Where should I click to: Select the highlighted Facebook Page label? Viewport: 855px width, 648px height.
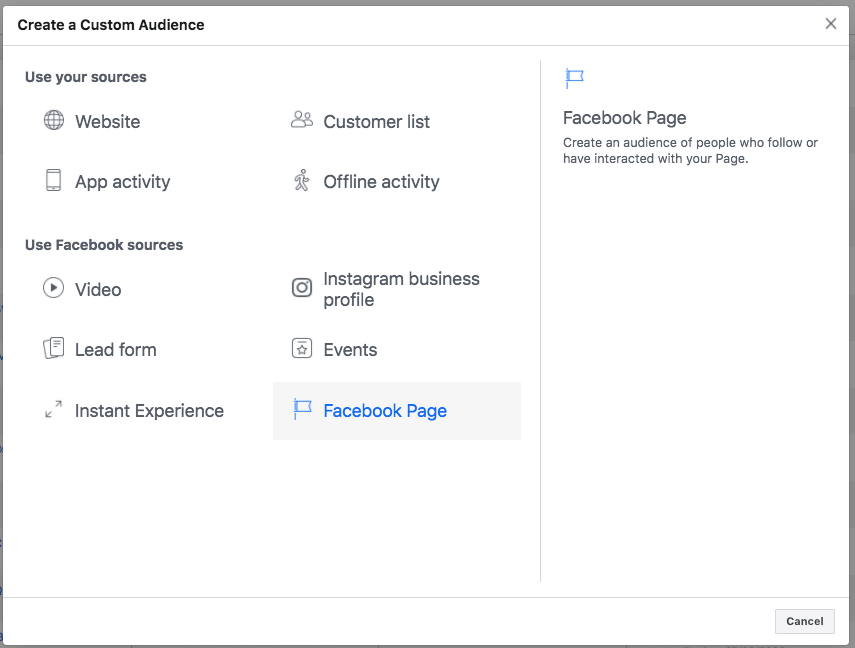click(385, 411)
